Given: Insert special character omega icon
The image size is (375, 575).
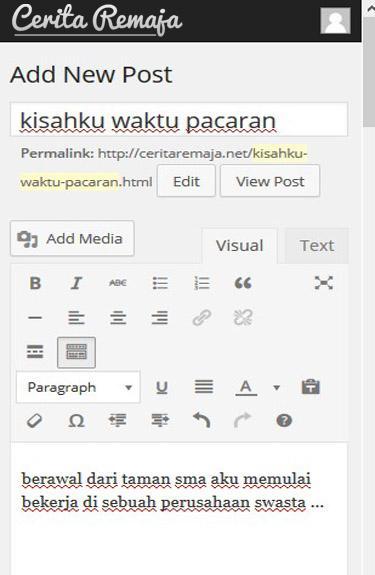Looking at the screenshot, I should [x=76, y=421].
